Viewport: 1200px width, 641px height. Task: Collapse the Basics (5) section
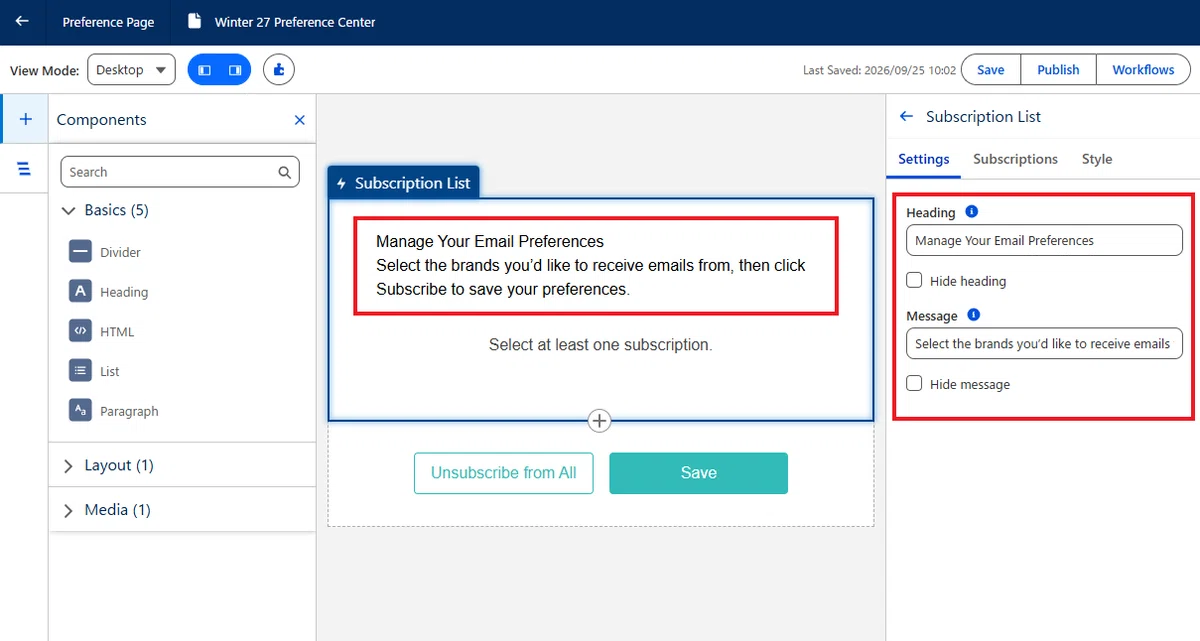68,211
